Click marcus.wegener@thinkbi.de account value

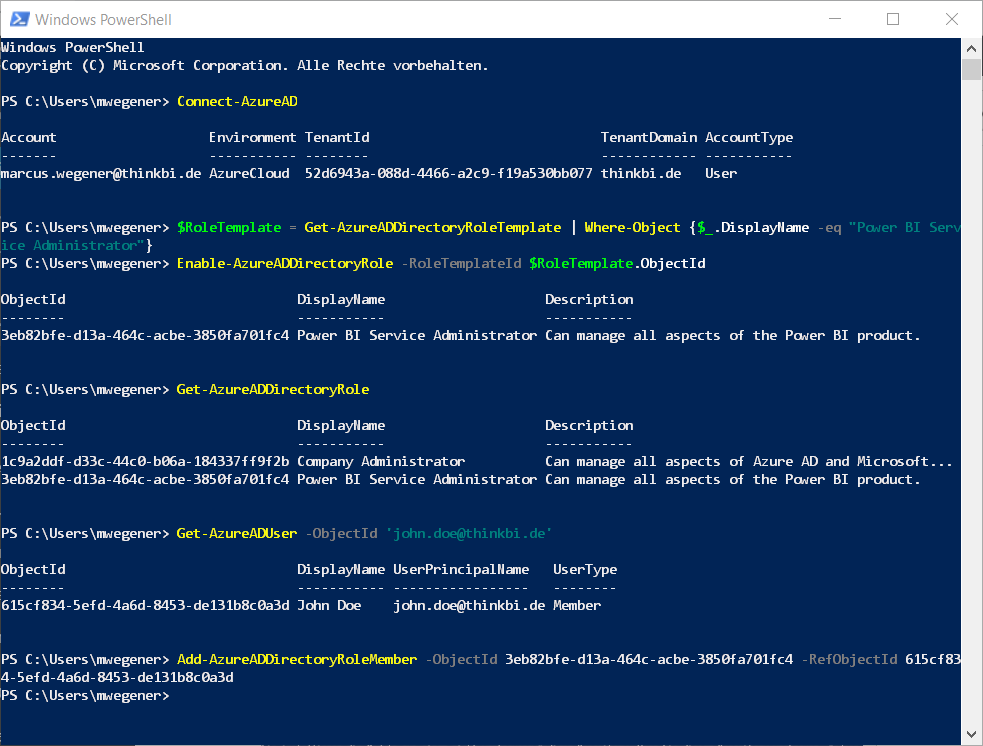pos(101,174)
